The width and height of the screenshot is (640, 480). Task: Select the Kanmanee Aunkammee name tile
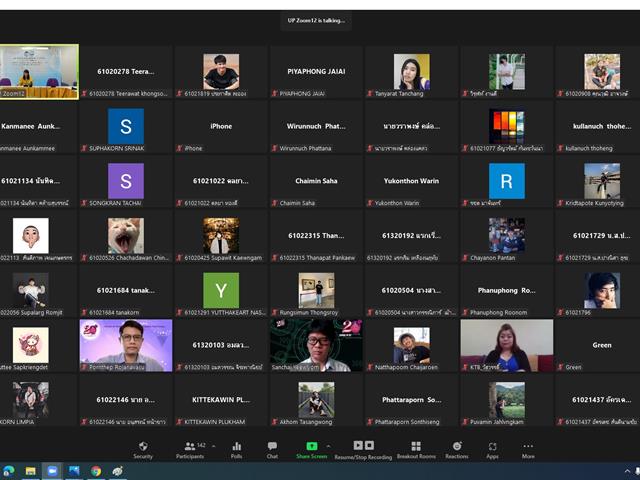pos(38,127)
